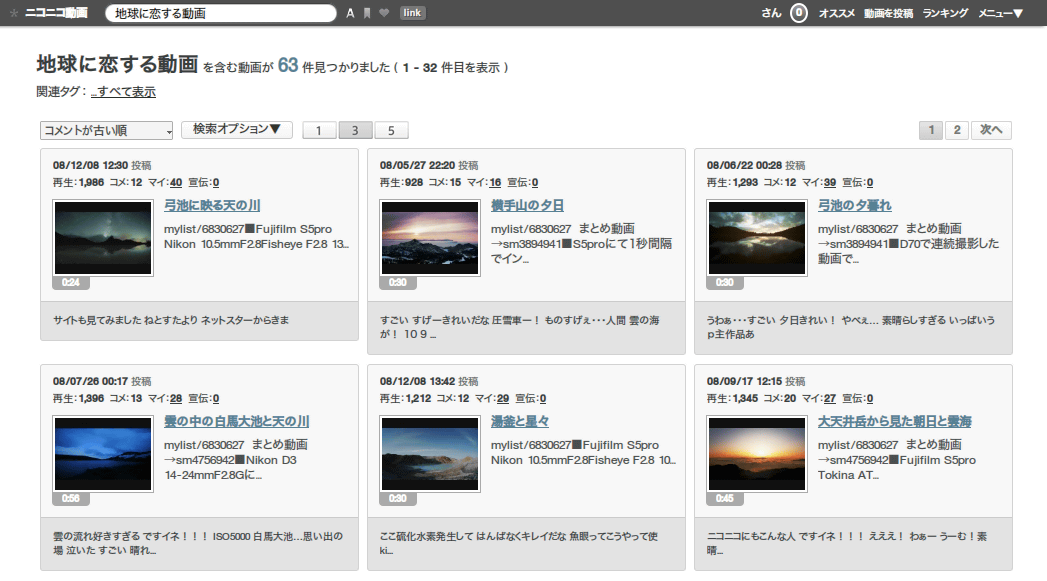Click the star icon beside the Niconico logo
This screenshot has height=581, width=1047.
(x=14, y=13)
